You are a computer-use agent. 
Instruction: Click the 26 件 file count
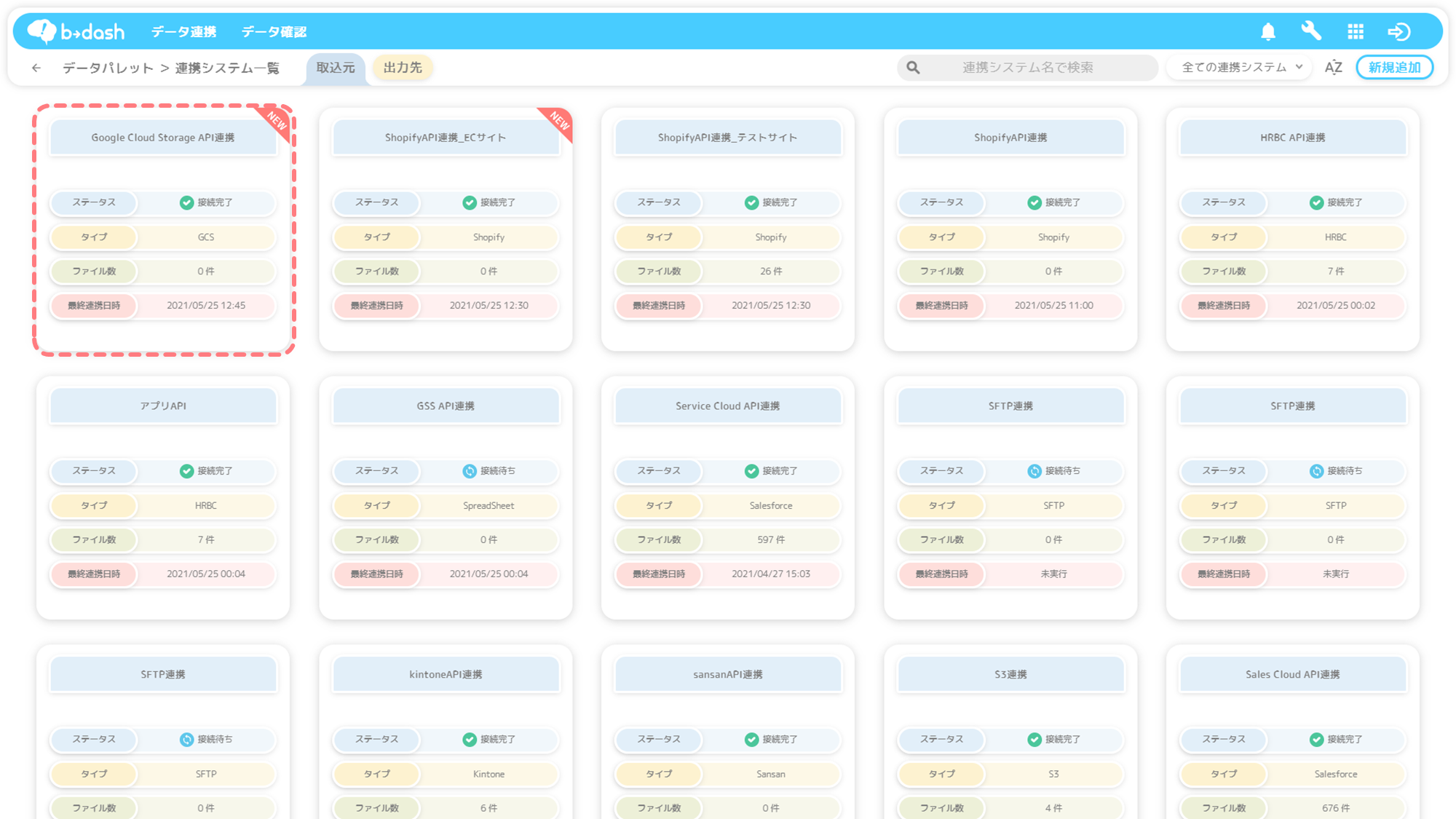pos(771,272)
